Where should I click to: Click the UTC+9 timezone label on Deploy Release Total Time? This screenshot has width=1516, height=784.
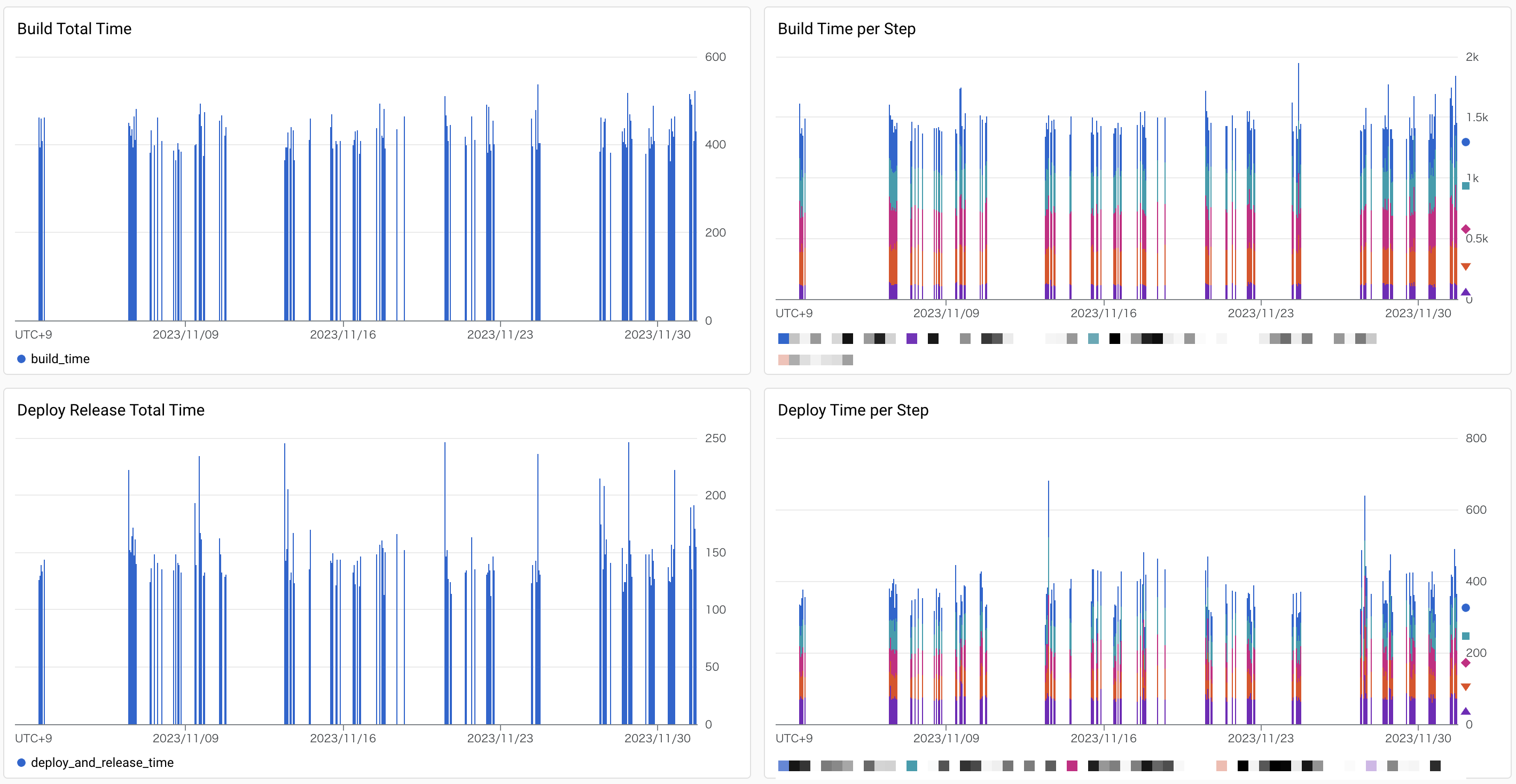tap(33, 738)
